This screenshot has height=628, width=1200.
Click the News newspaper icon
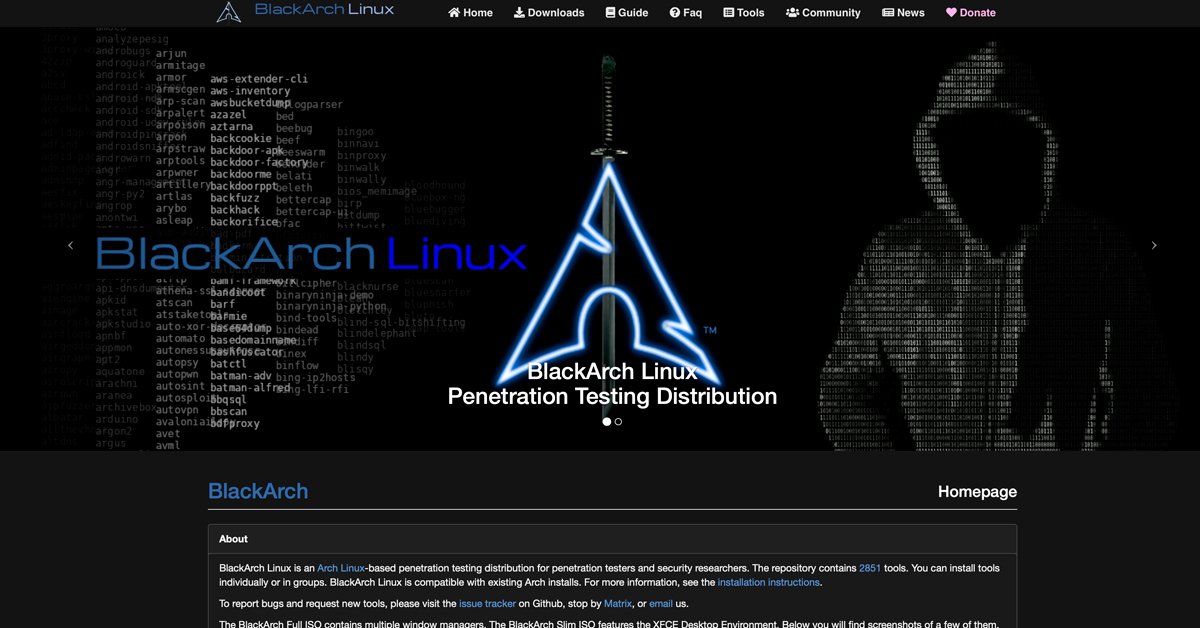point(888,13)
